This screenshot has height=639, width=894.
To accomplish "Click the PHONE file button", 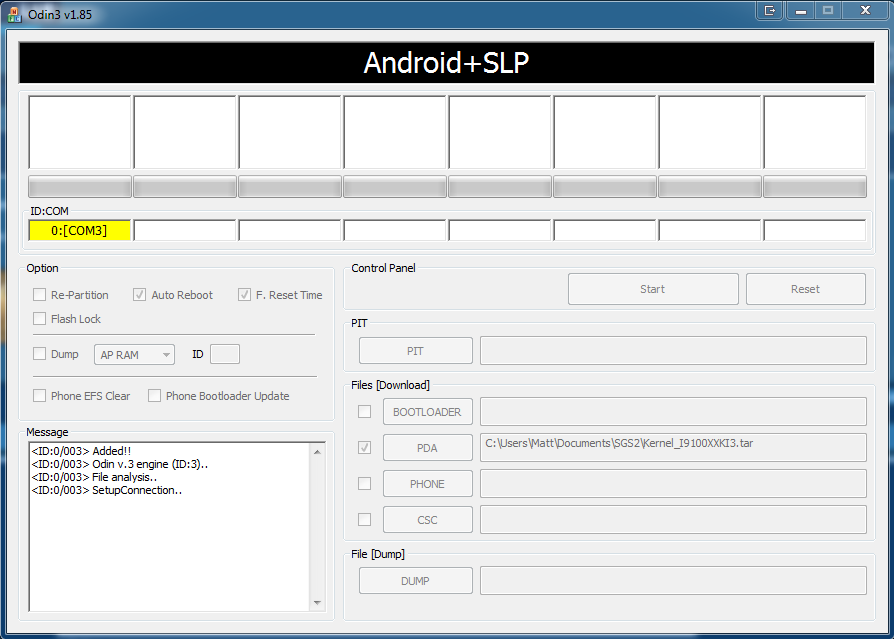I will (428, 483).
